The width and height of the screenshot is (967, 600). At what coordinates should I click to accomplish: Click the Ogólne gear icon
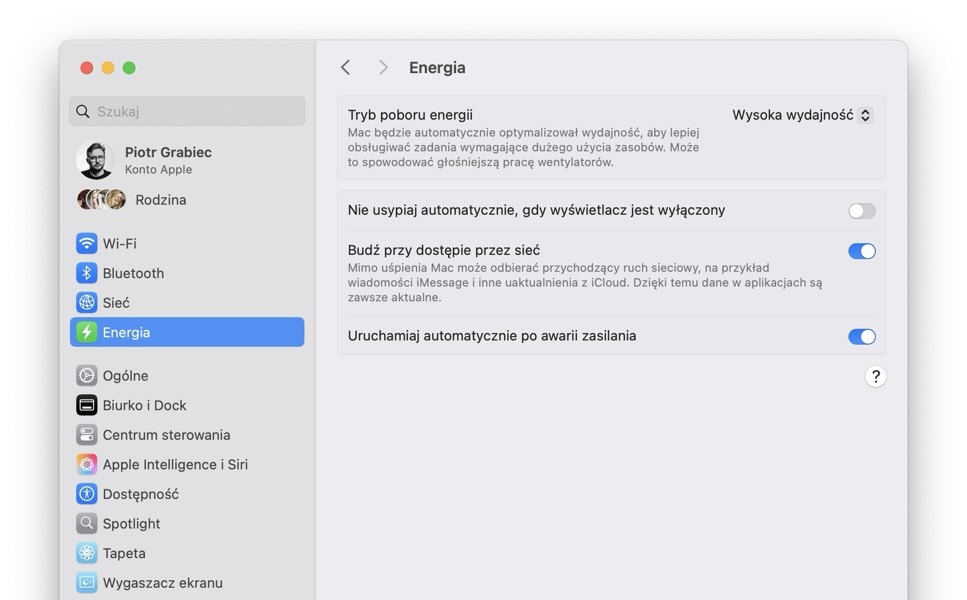[x=86, y=376]
